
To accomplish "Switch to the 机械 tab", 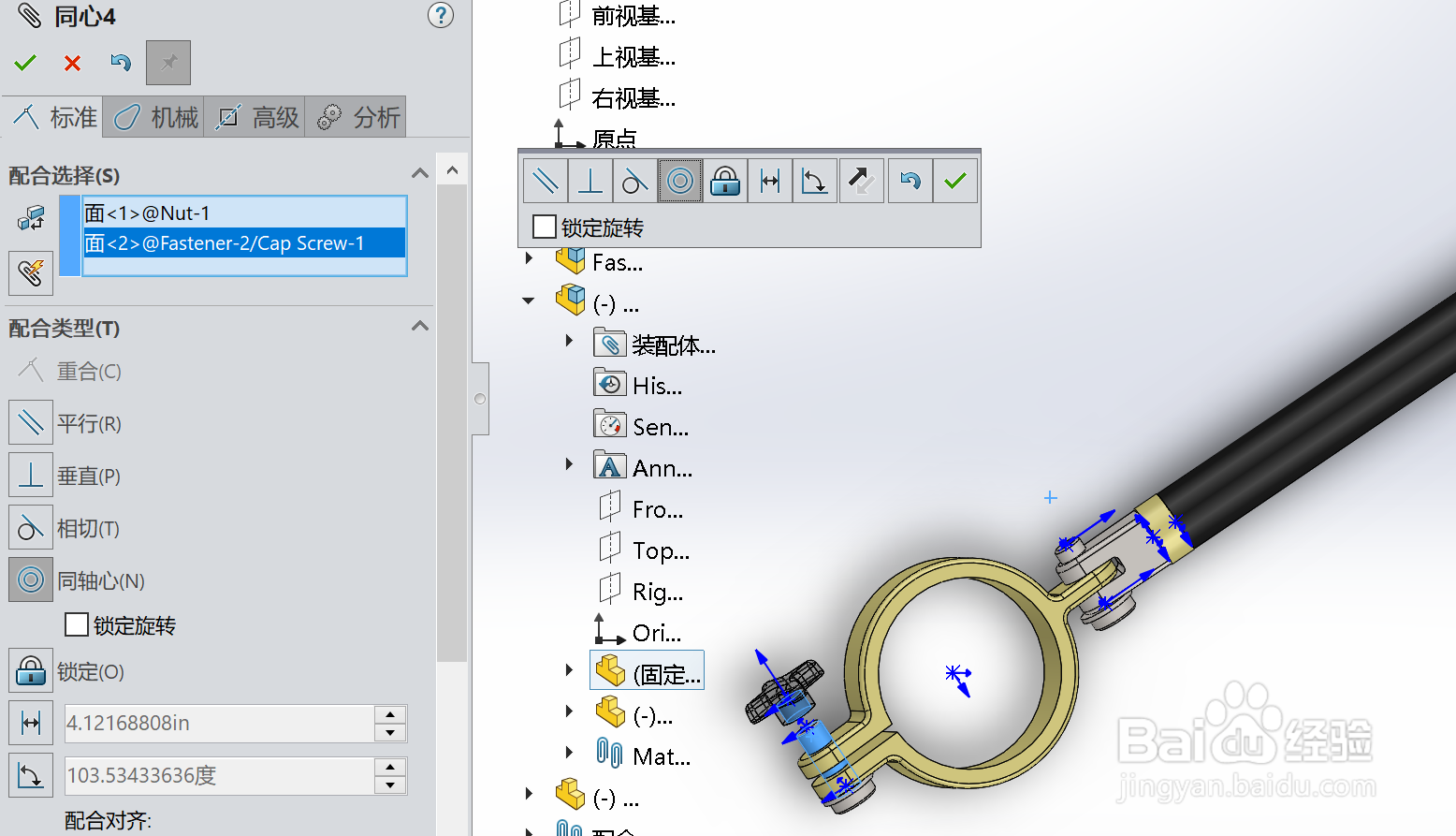I will pyautogui.click(x=153, y=117).
